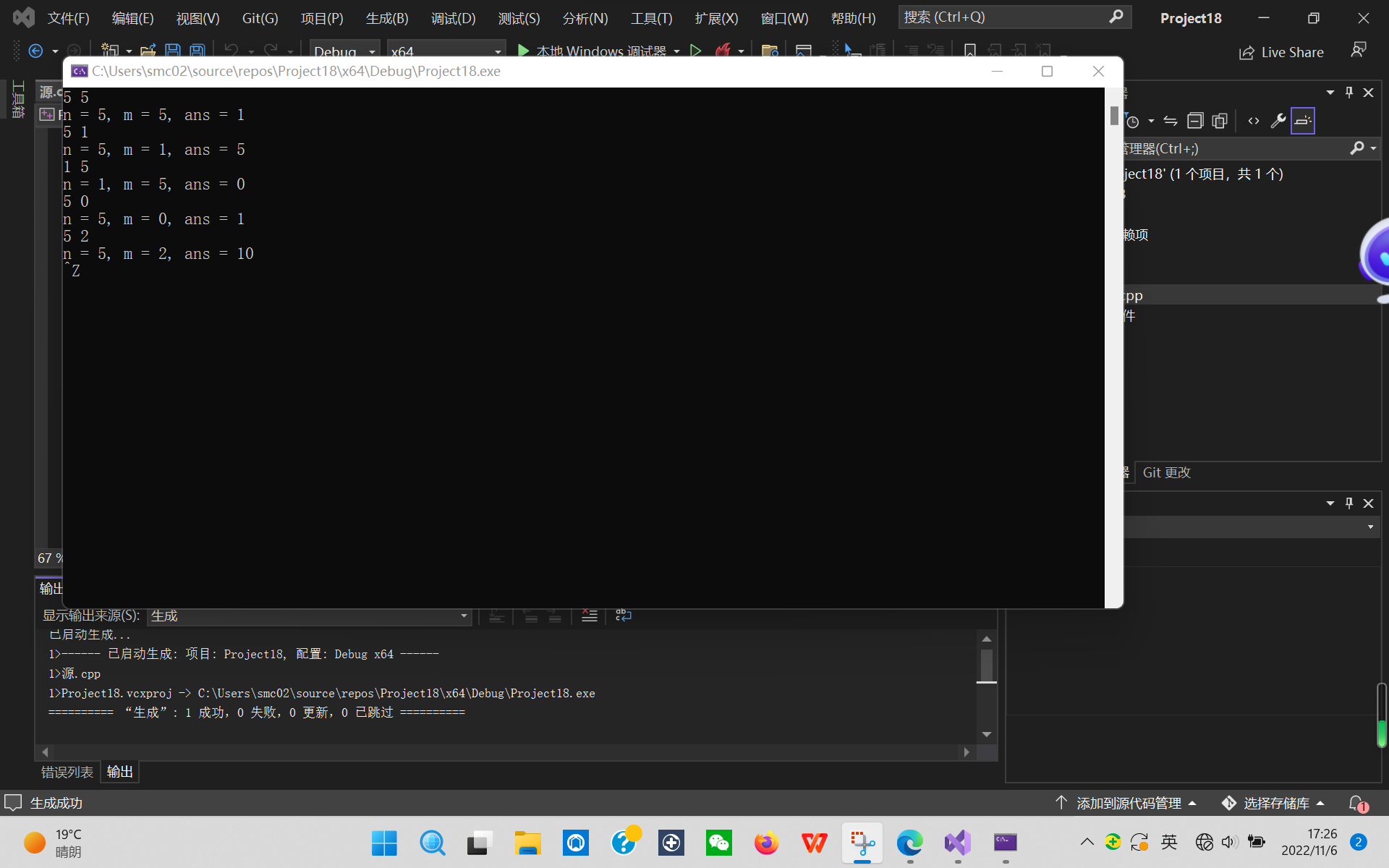1389x868 pixels.
Task: Click the Show All Files icon
Action: (x=1220, y=121)
